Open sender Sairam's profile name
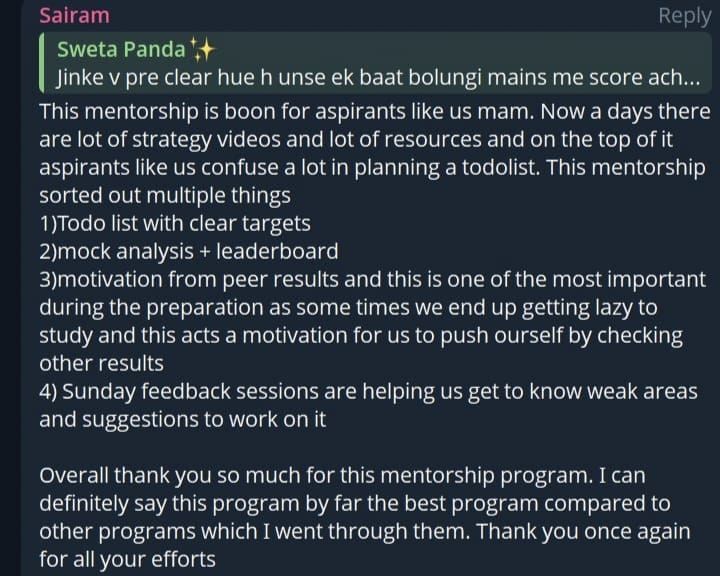720x576 pixels. coord(74,16)
